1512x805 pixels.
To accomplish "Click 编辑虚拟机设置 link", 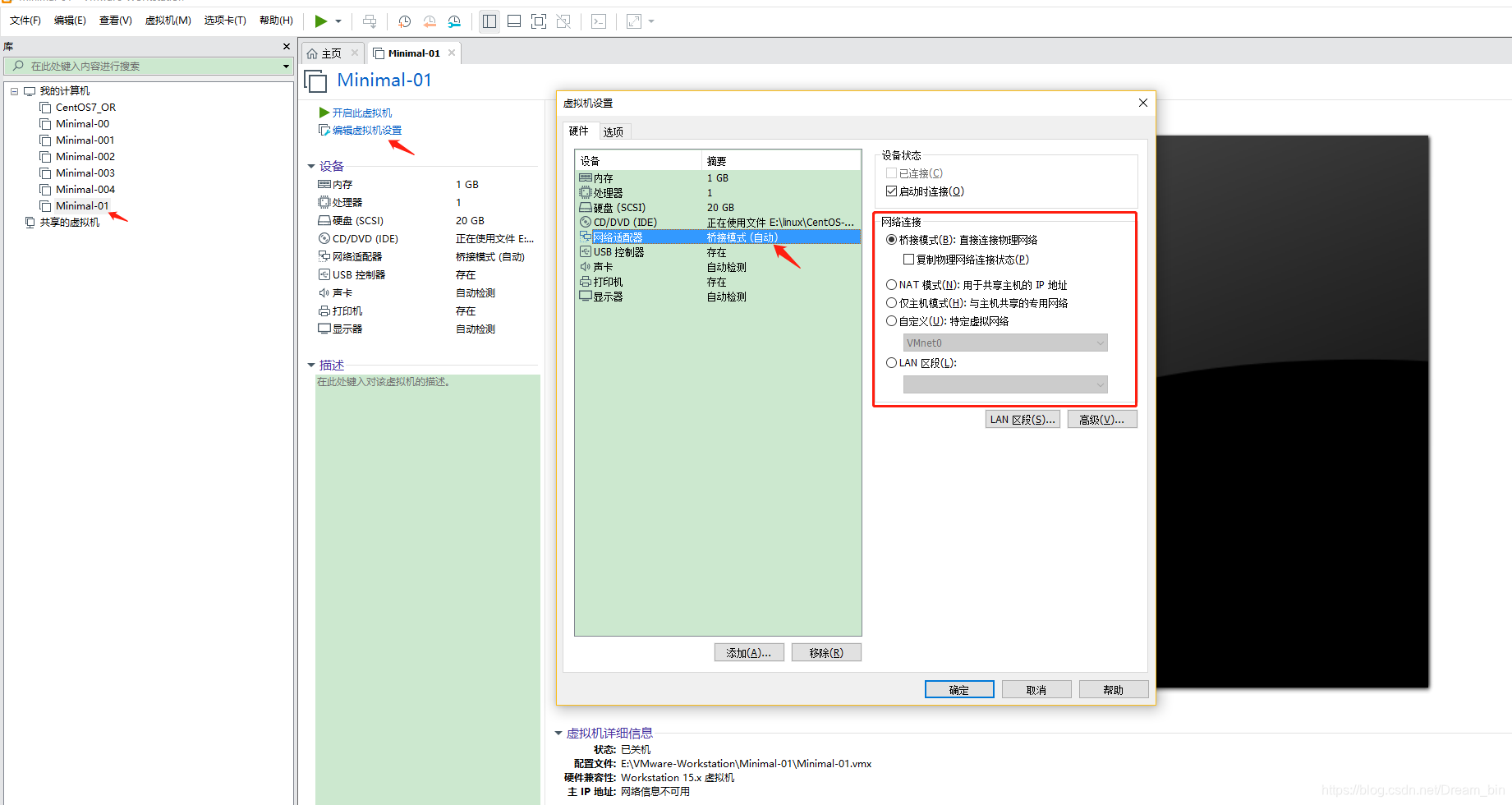I will tap(367, 131).
